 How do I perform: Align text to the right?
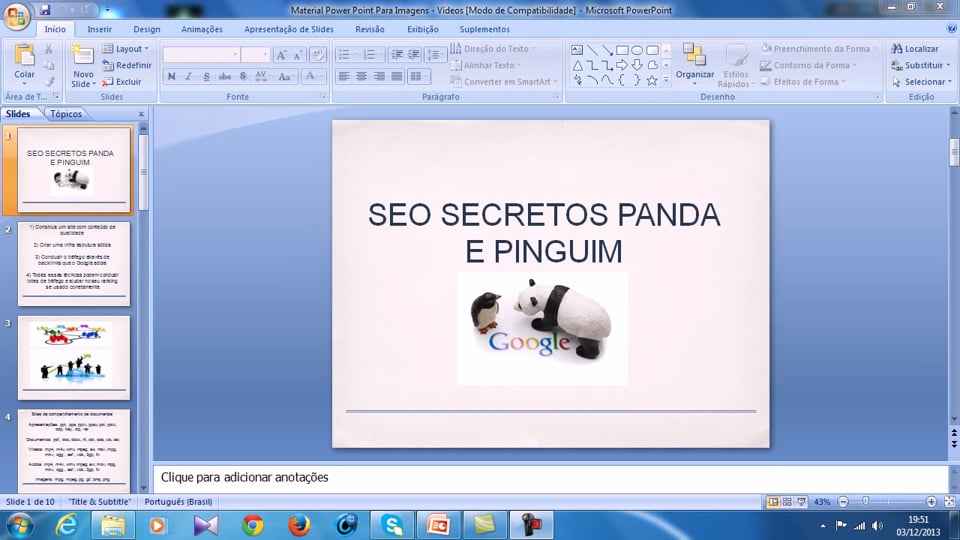pyautogui.click(x=380, y=77)
